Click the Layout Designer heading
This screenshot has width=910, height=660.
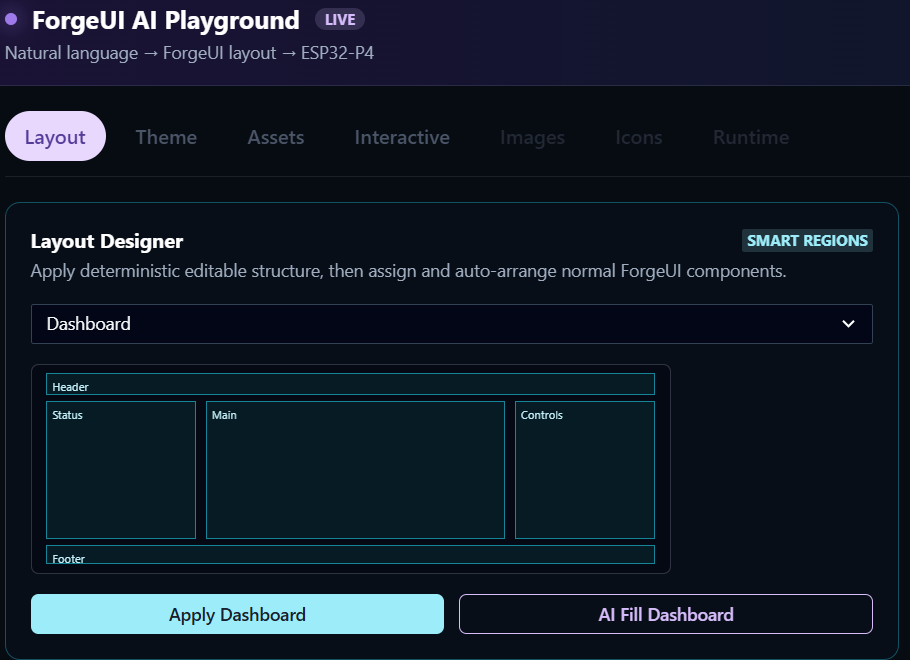click(x=107, y=241)
